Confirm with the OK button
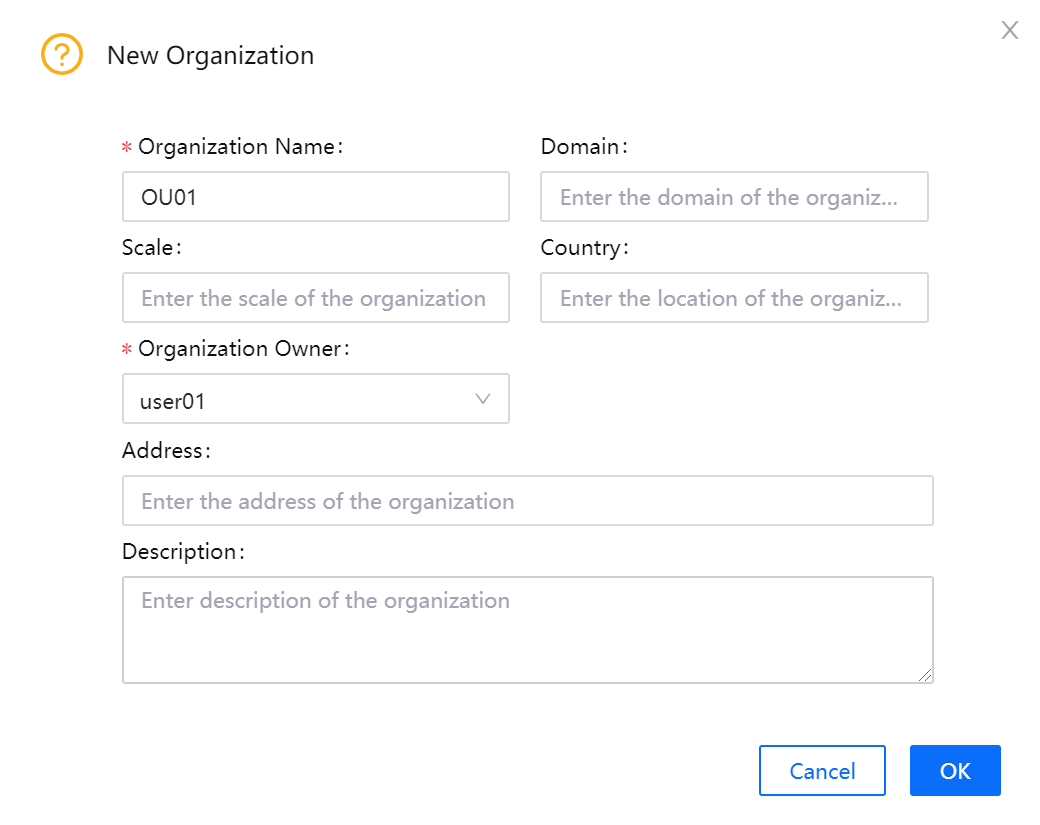This screenshot has width=1040, height=825. point(954,771)
